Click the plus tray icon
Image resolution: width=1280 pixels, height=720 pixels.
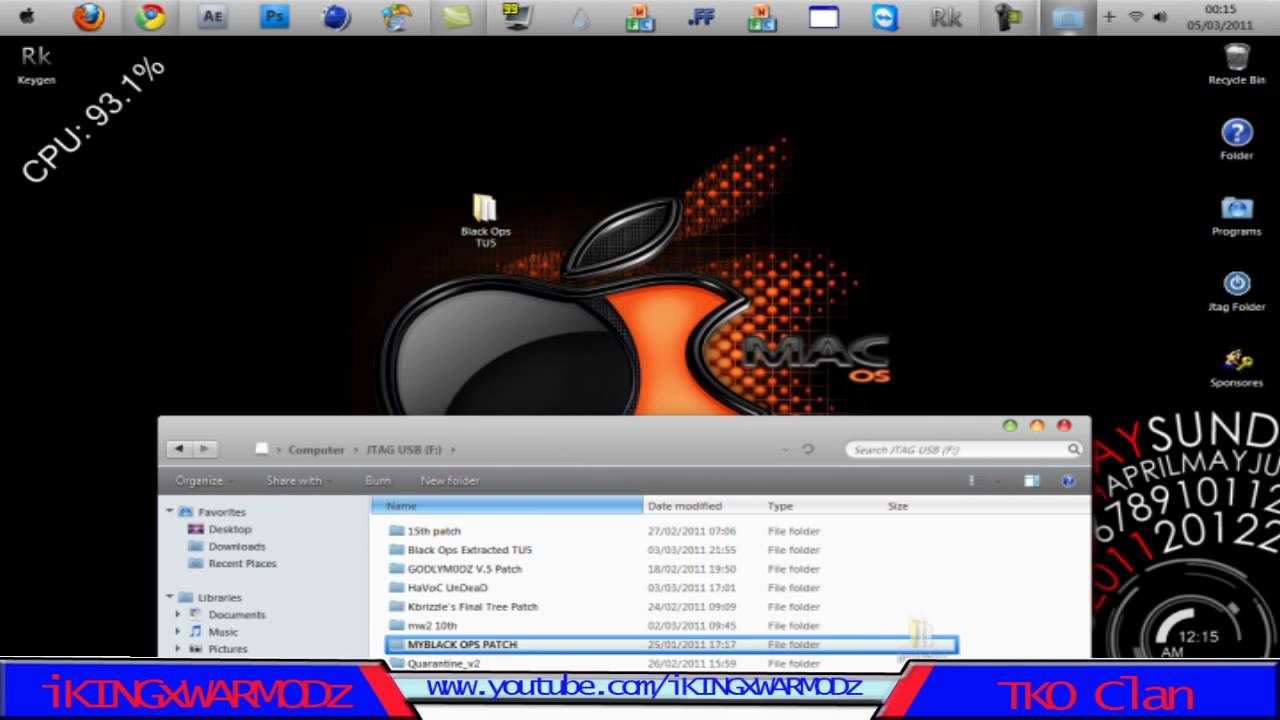(1109, 17)
